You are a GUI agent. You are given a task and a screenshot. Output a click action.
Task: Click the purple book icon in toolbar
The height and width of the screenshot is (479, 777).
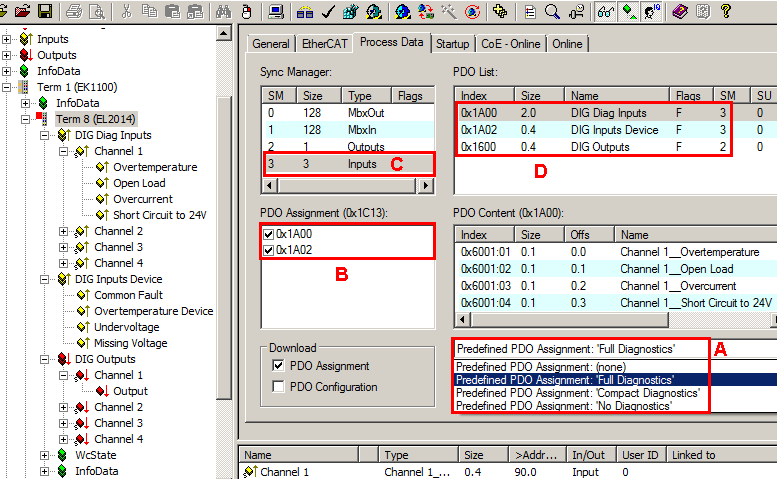click(x=680, y=11)
